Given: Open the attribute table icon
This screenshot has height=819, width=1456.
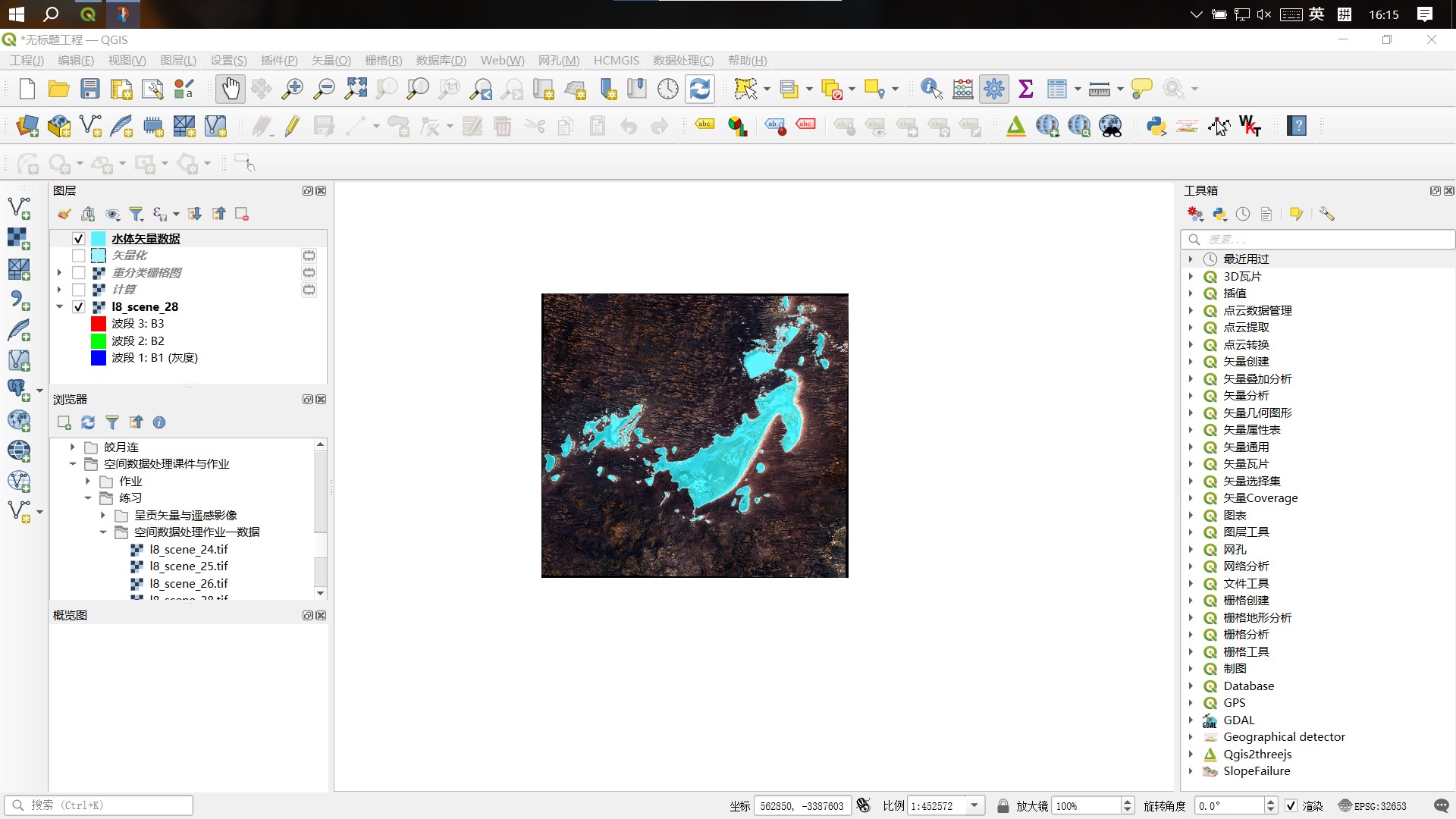Looking at the screenshot, I should 1057,89.
